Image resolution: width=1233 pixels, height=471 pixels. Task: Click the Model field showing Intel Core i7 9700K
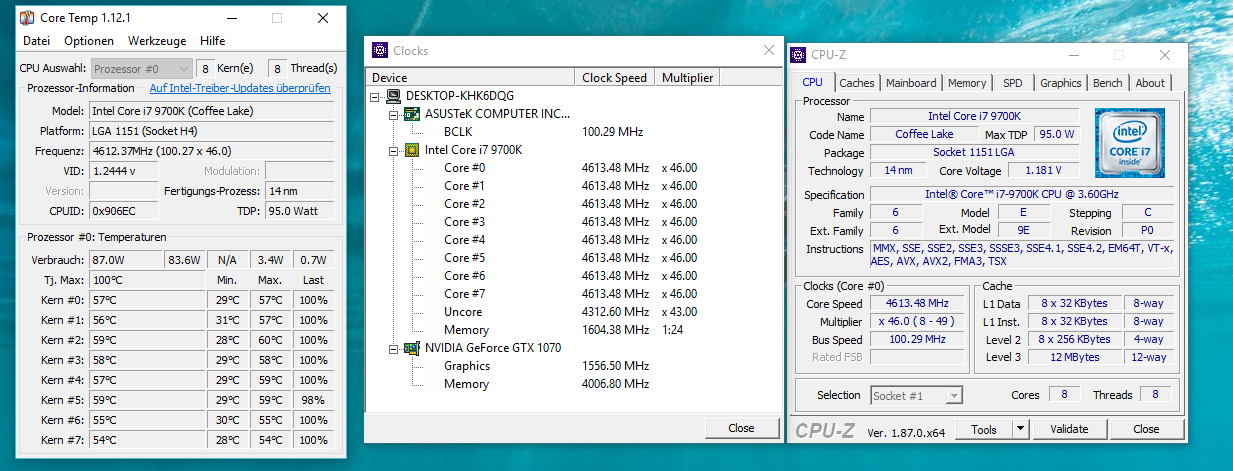click(x=211, y=111)
